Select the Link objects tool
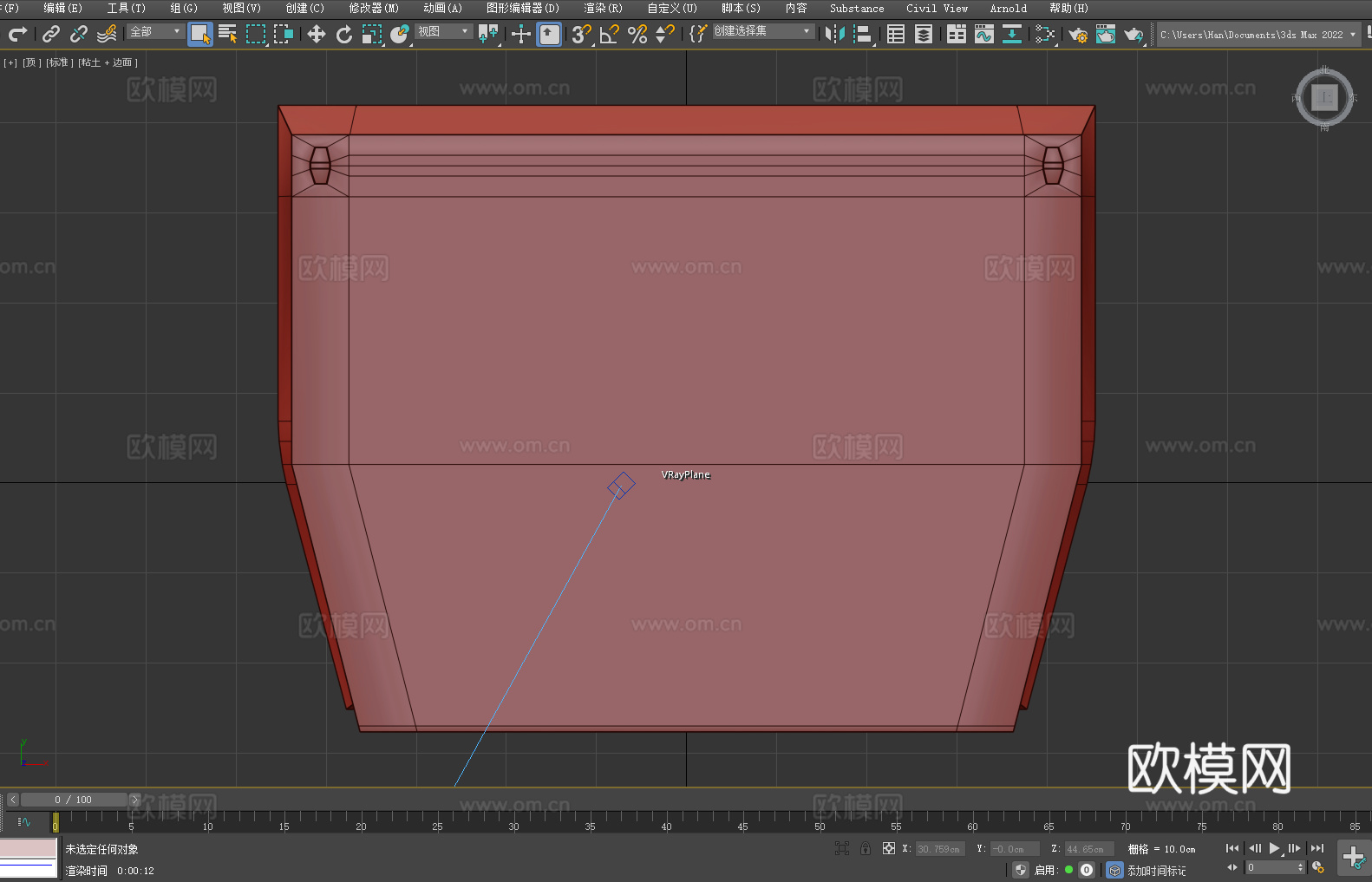This screenshot has height=882, width=1372. [x=51, y=34]
